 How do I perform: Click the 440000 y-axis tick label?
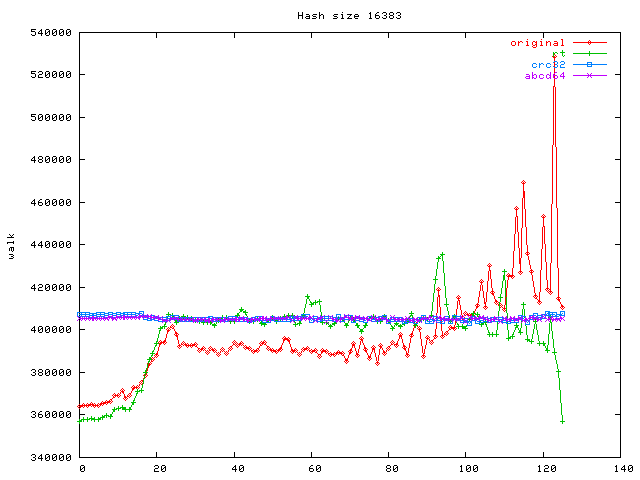[50, 245]
